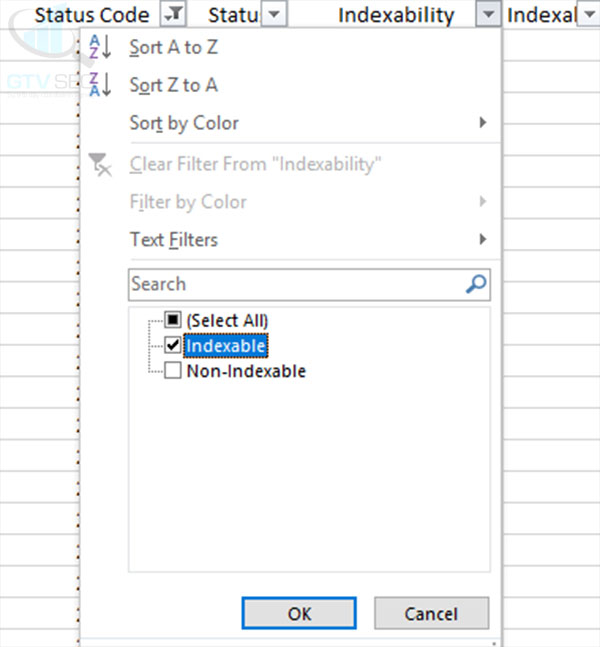Screen dimensions: 600x647
Task: Open the Text Filters menu item
Action: tap(174, 240)
